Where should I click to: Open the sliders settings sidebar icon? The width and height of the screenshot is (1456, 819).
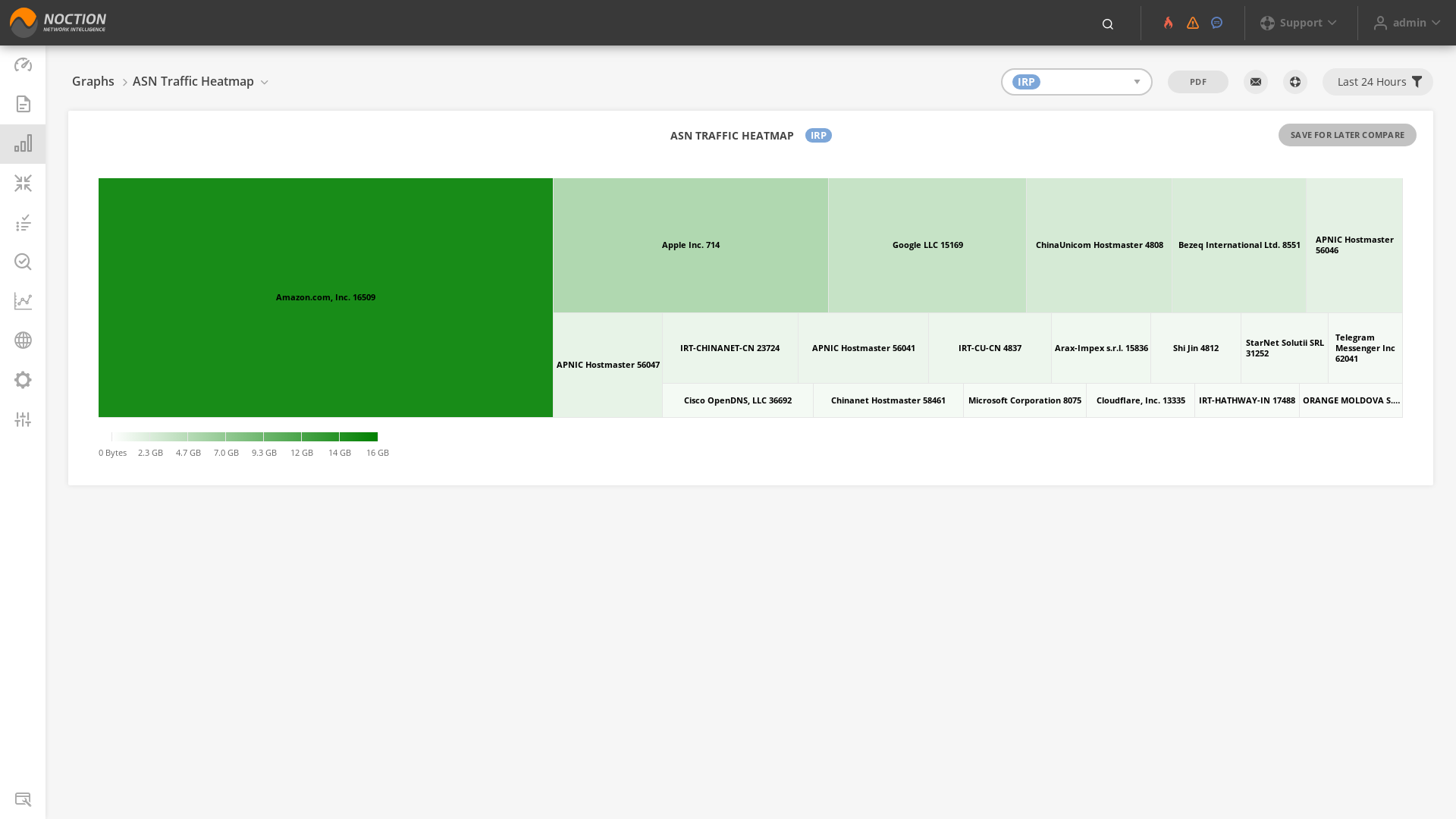(23, 419)
